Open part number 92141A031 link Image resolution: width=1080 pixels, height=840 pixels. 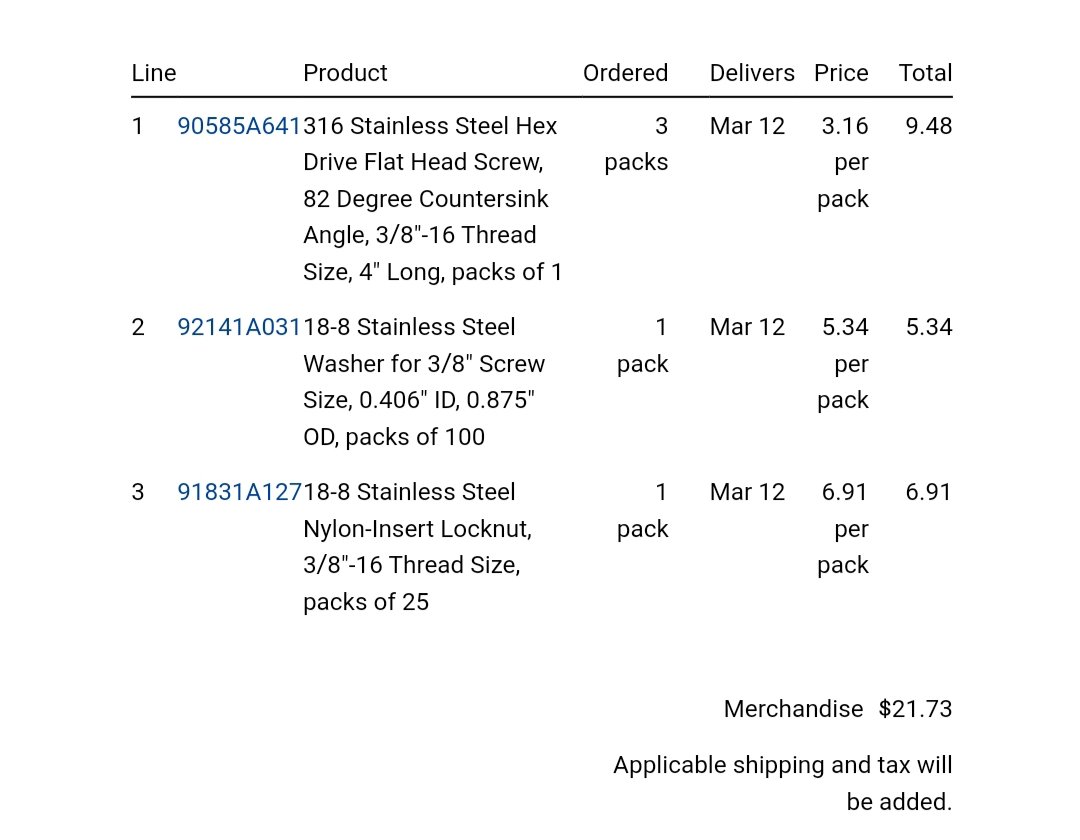(x=239, y=327)
